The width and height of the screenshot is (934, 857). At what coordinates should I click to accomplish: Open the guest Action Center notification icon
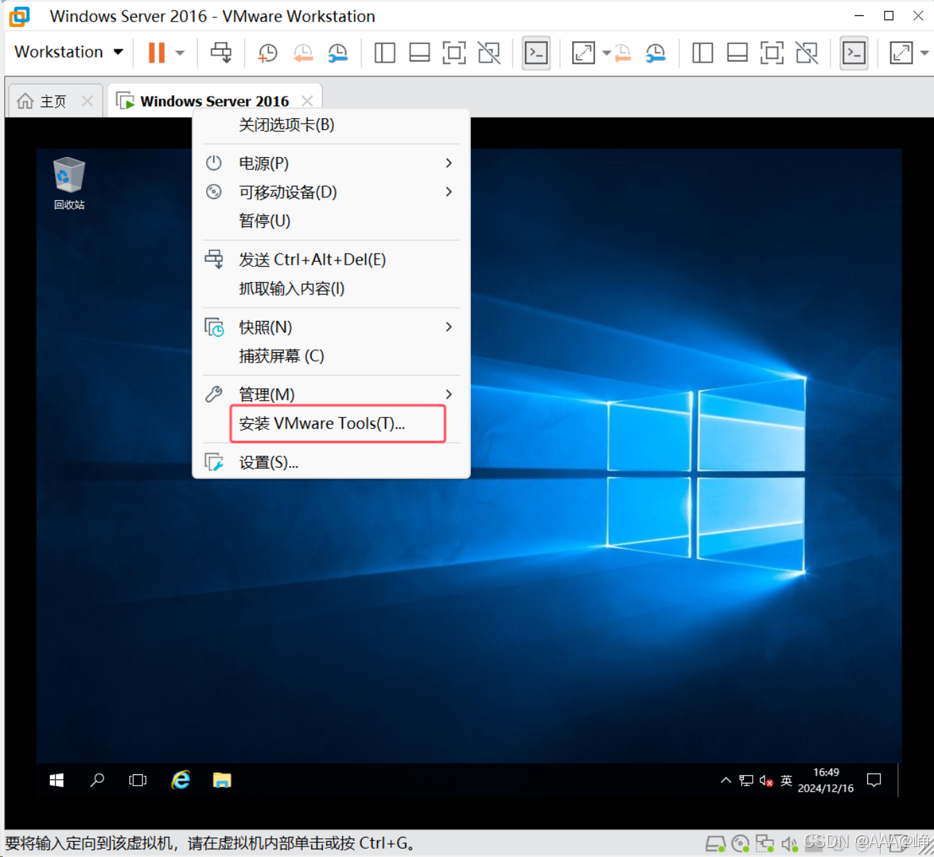[x=874, y=780]
